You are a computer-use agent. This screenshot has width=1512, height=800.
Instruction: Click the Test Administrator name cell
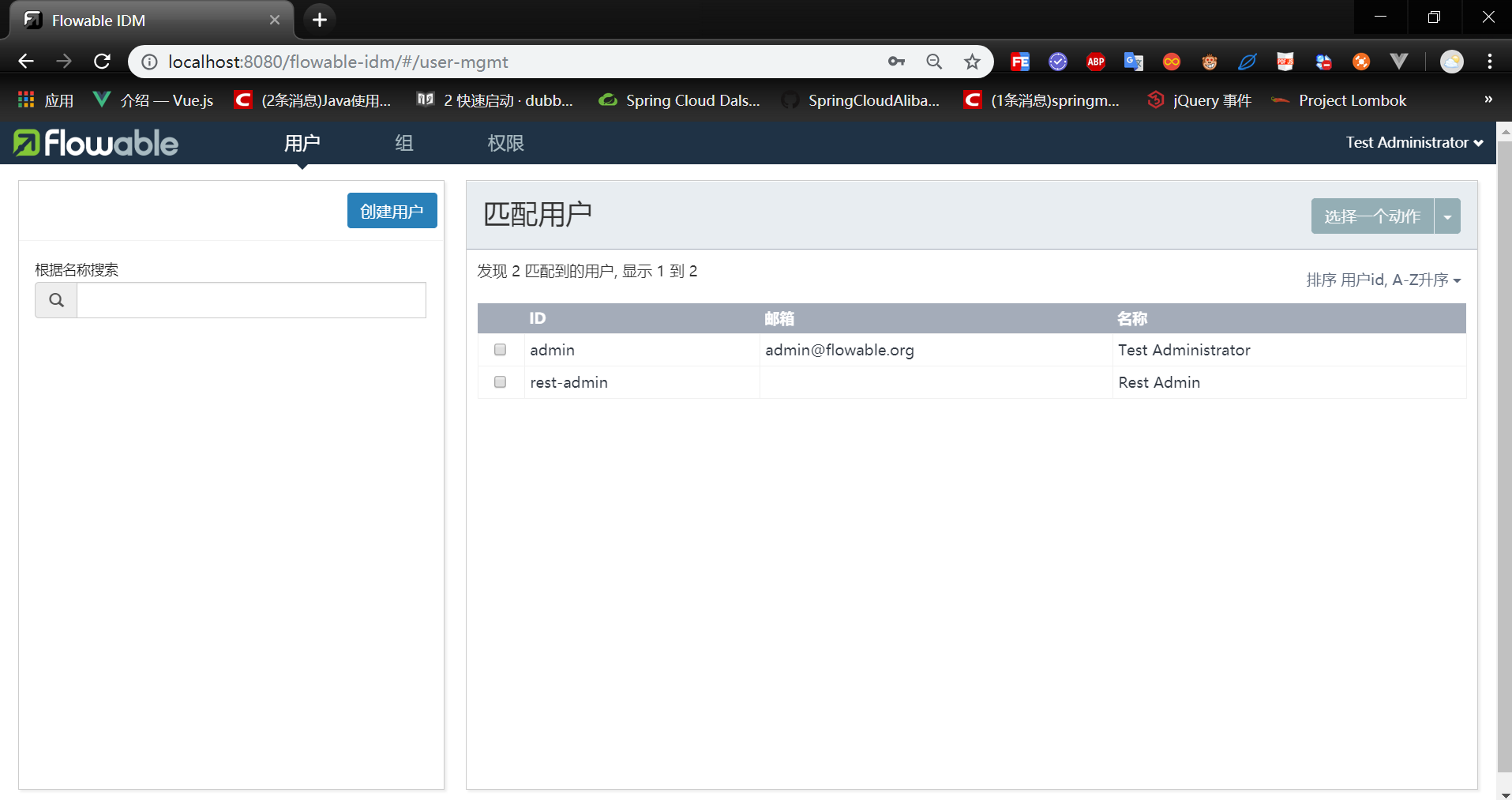click(x=1289, y=350)
